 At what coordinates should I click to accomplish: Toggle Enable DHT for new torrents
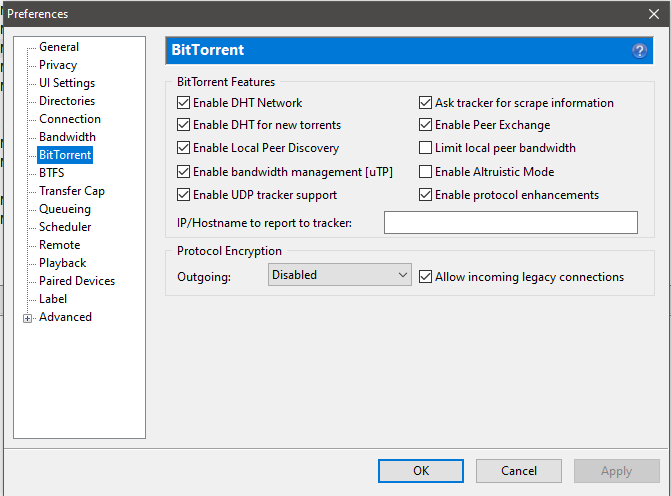183,125
